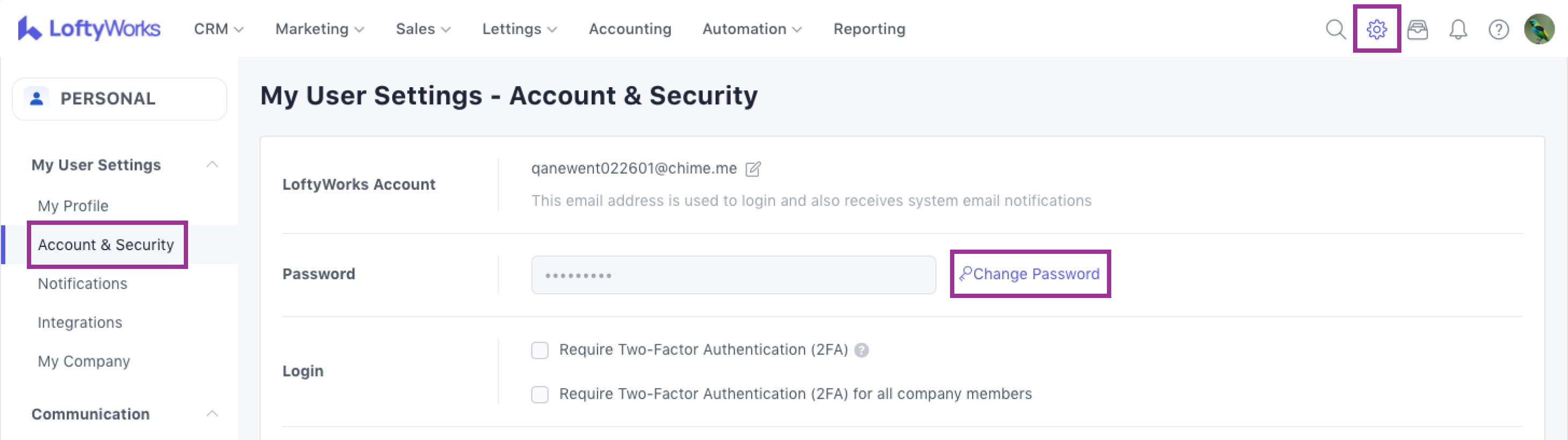Expand the Marketing menu
This screenshot has height=440, width=1568.
(x=319, y=29)
